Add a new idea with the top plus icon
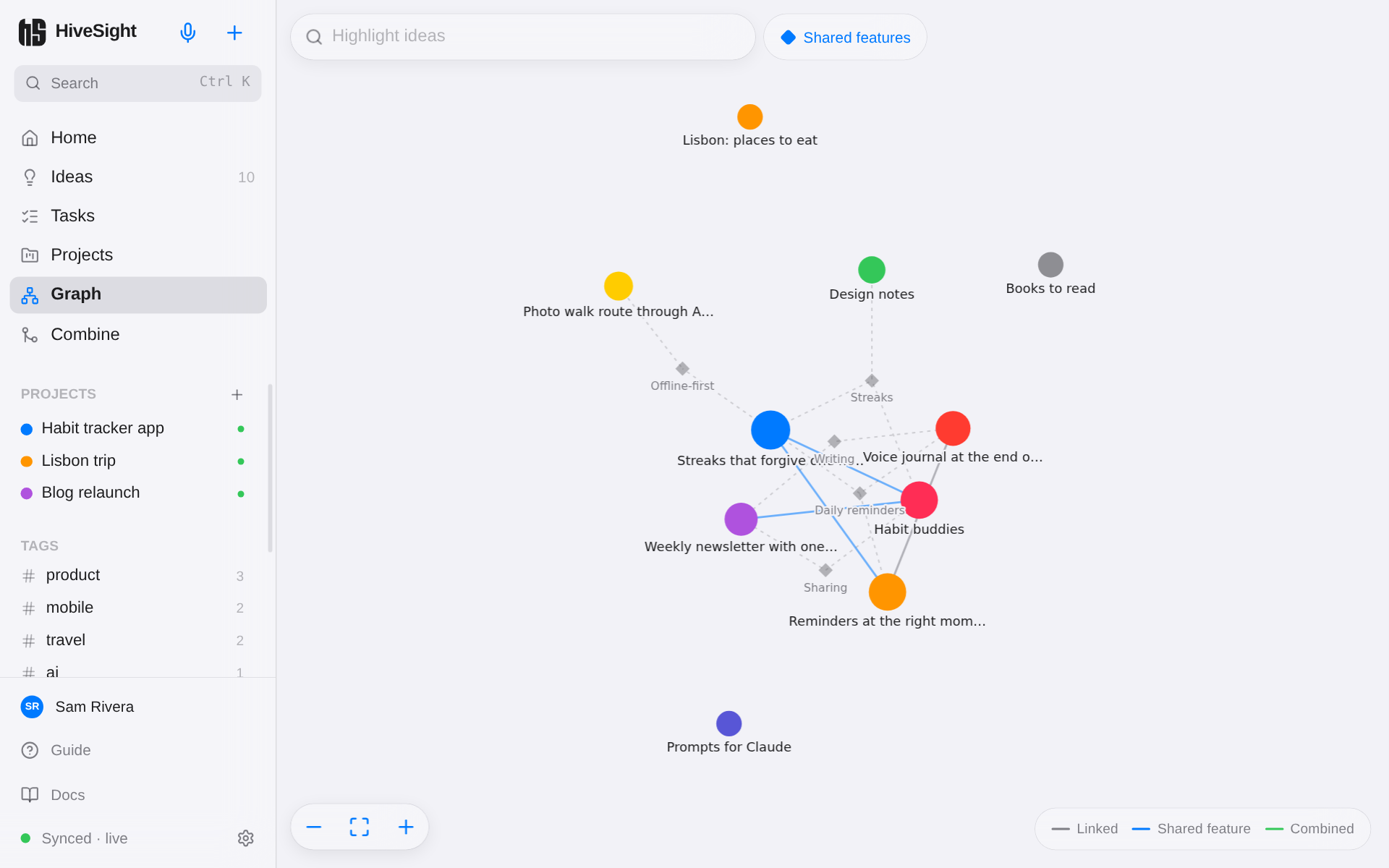Viewport: 1389px width, 868px height. click(234, 33)
